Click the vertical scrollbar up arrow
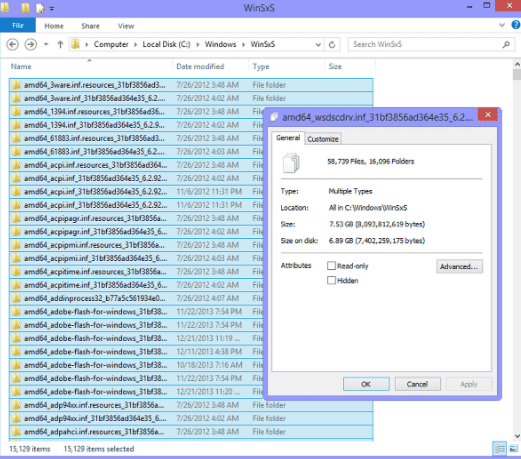This screenshot has height=459, width=521. pos(517,64)
